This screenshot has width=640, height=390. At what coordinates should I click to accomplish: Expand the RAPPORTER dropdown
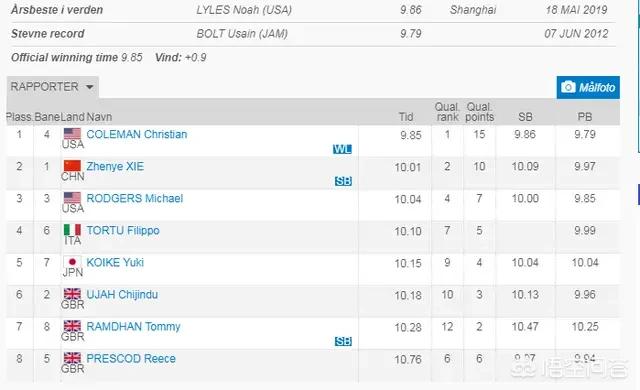click(52, 87)
